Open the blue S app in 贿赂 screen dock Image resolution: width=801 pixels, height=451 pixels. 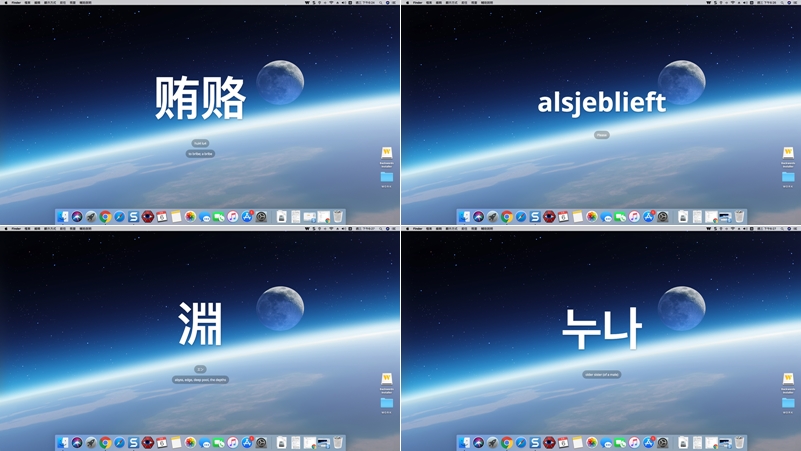[133, 217]
